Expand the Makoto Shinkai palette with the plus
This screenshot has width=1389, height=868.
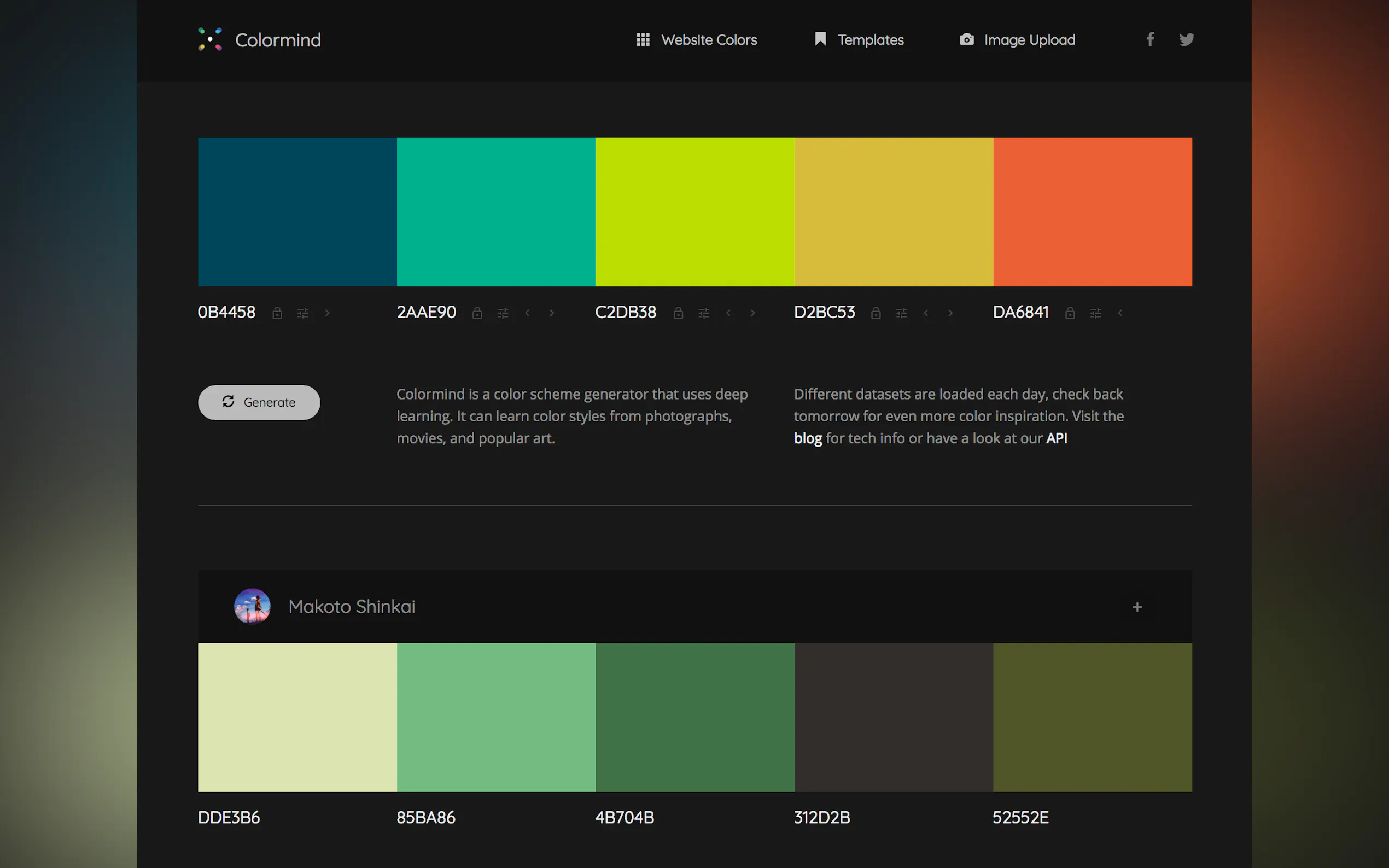tap(1136, 606)
